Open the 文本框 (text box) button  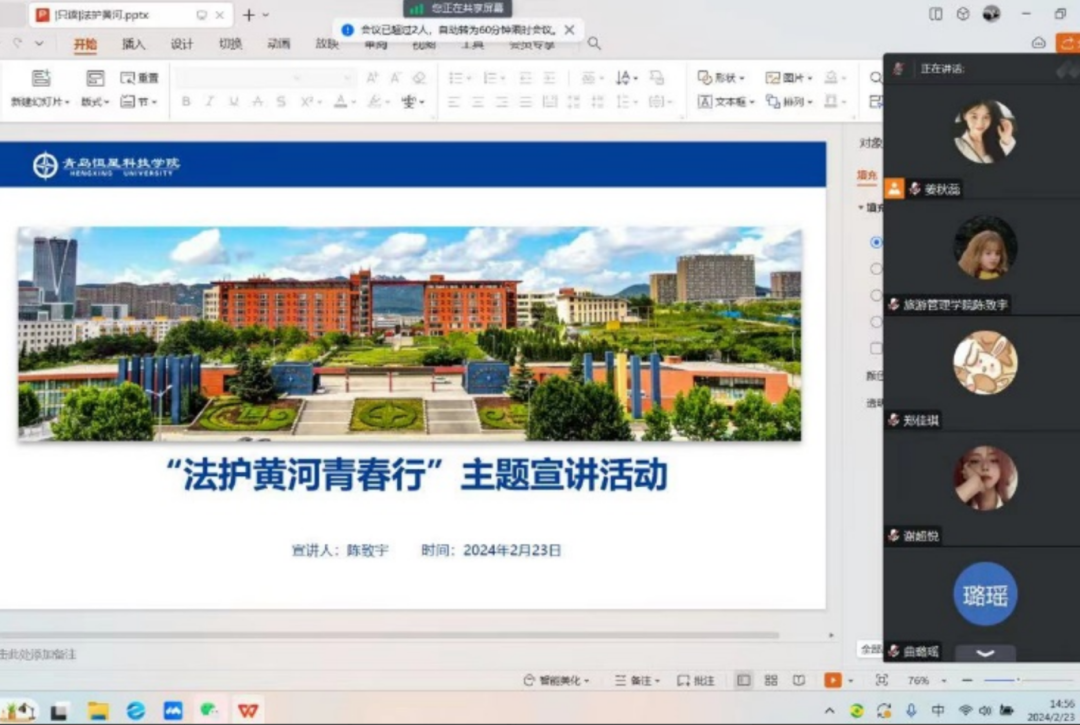[727, 102]
